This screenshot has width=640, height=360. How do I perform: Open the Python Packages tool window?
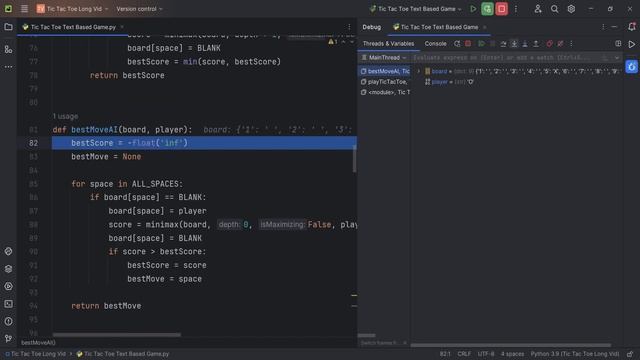8,269
